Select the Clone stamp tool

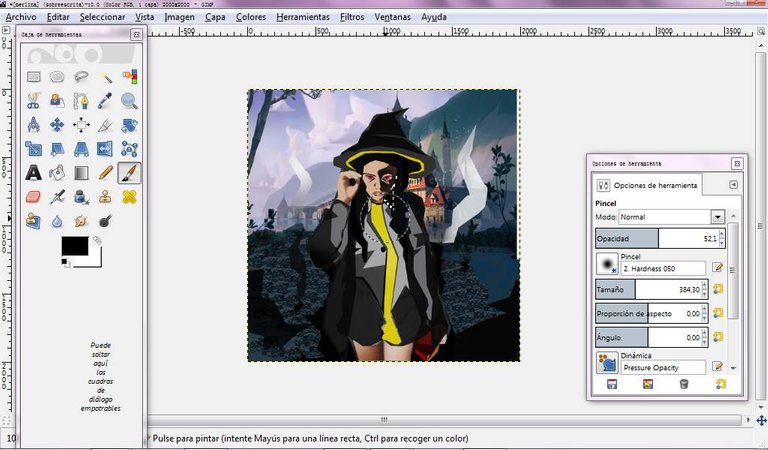(105, 197)
